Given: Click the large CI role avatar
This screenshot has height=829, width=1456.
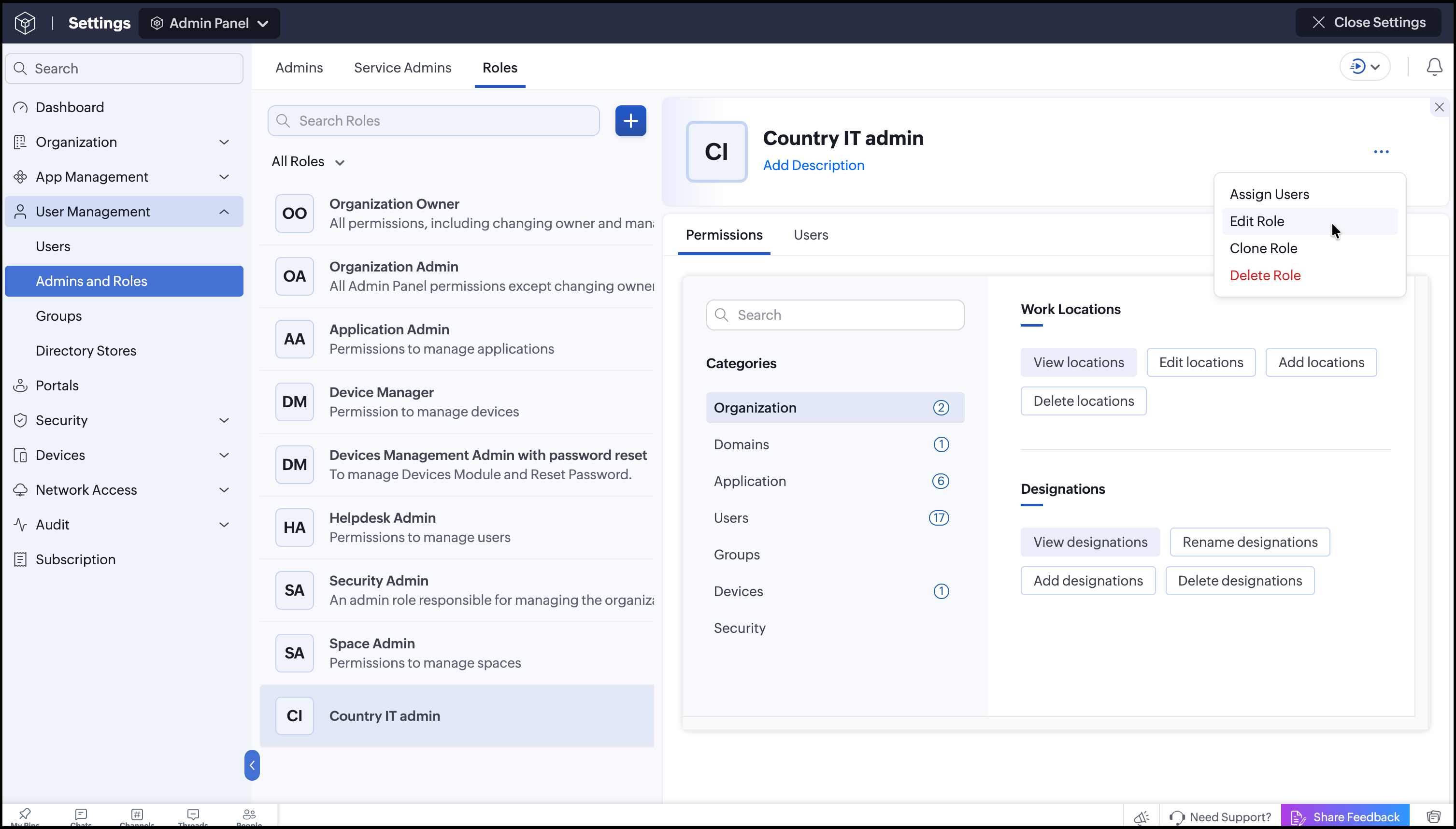Looking at the screenshot, I should pyautogui.click(x=716, y=152).
